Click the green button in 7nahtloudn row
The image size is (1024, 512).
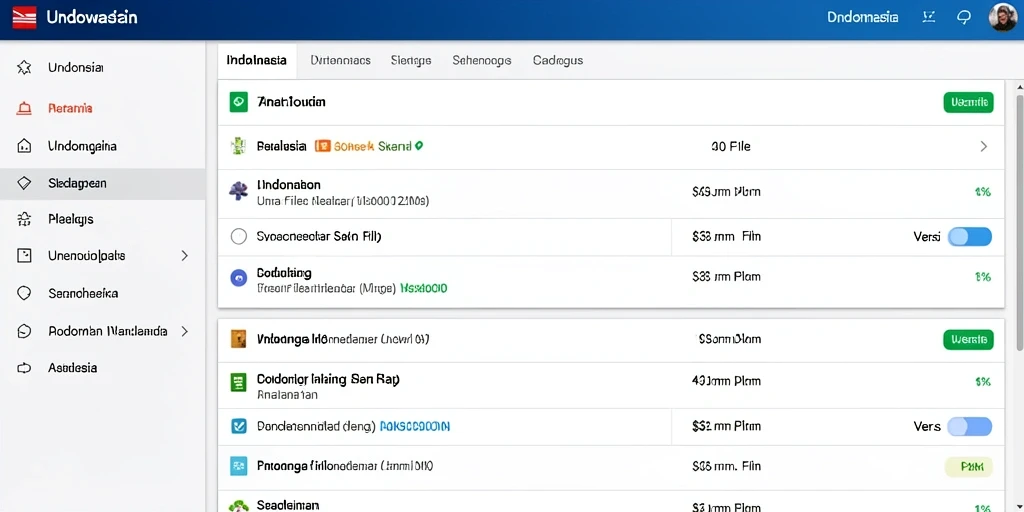[968, 102]
